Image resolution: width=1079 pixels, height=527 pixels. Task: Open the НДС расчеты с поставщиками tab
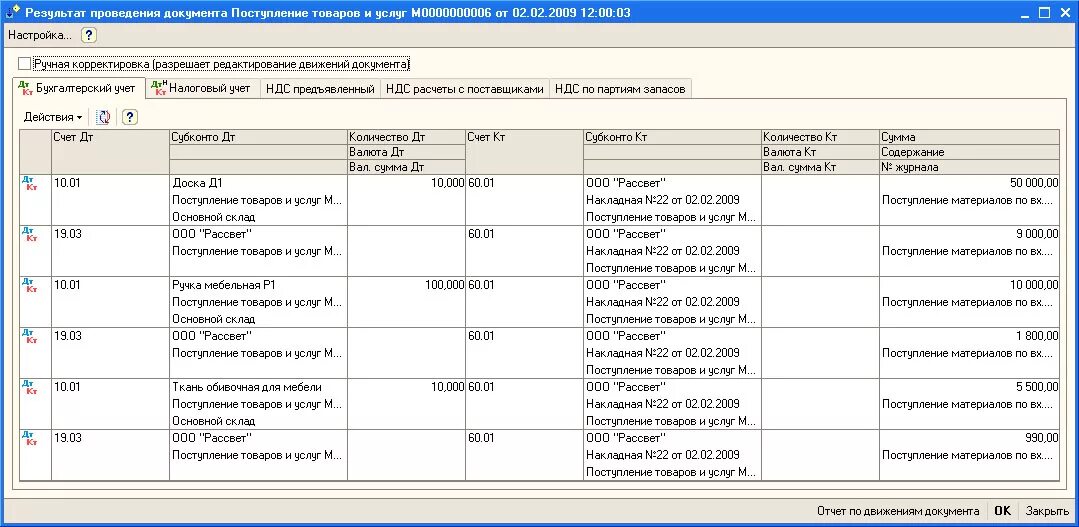[464, 89]
